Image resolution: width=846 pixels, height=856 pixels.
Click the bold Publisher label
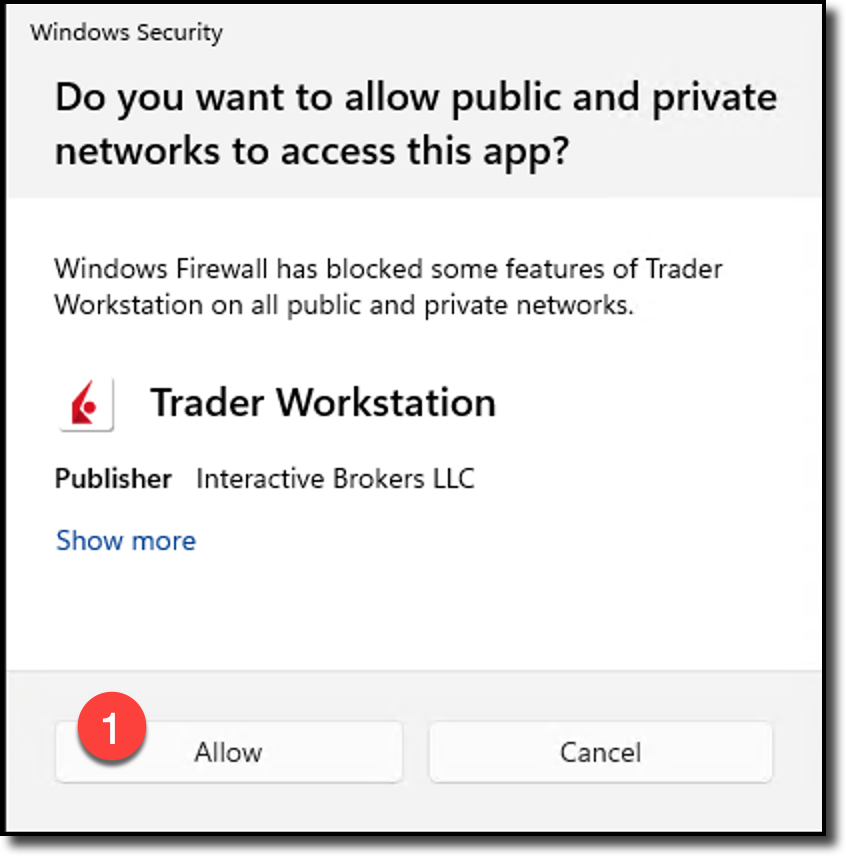coord(113,479)
